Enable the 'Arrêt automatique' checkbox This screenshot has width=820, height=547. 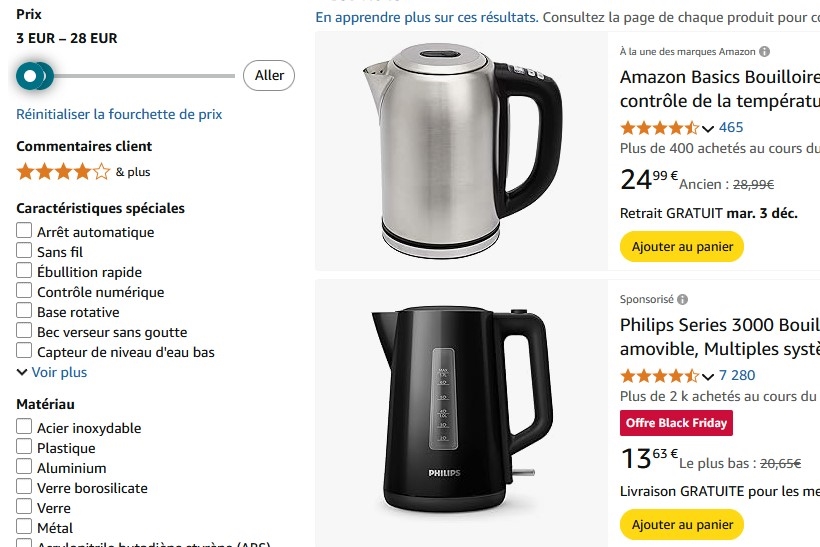25,231
